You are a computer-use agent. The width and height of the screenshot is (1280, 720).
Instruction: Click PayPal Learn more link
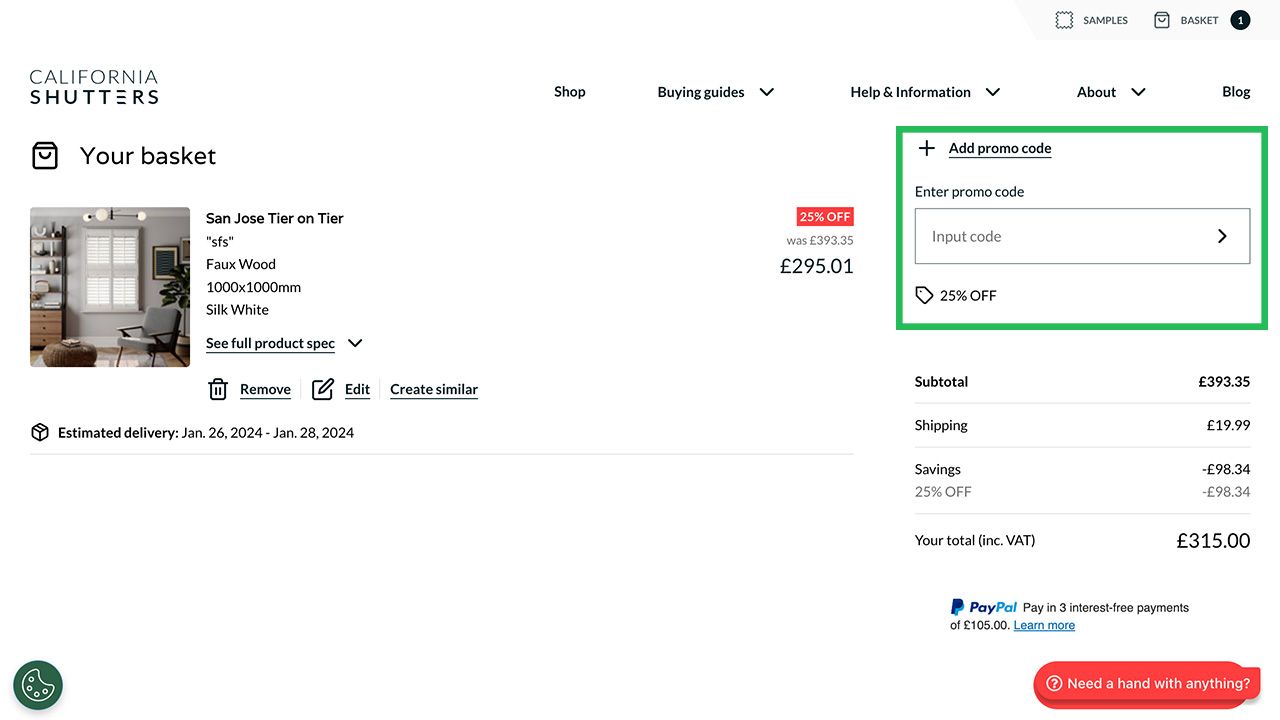(1044, 625)
